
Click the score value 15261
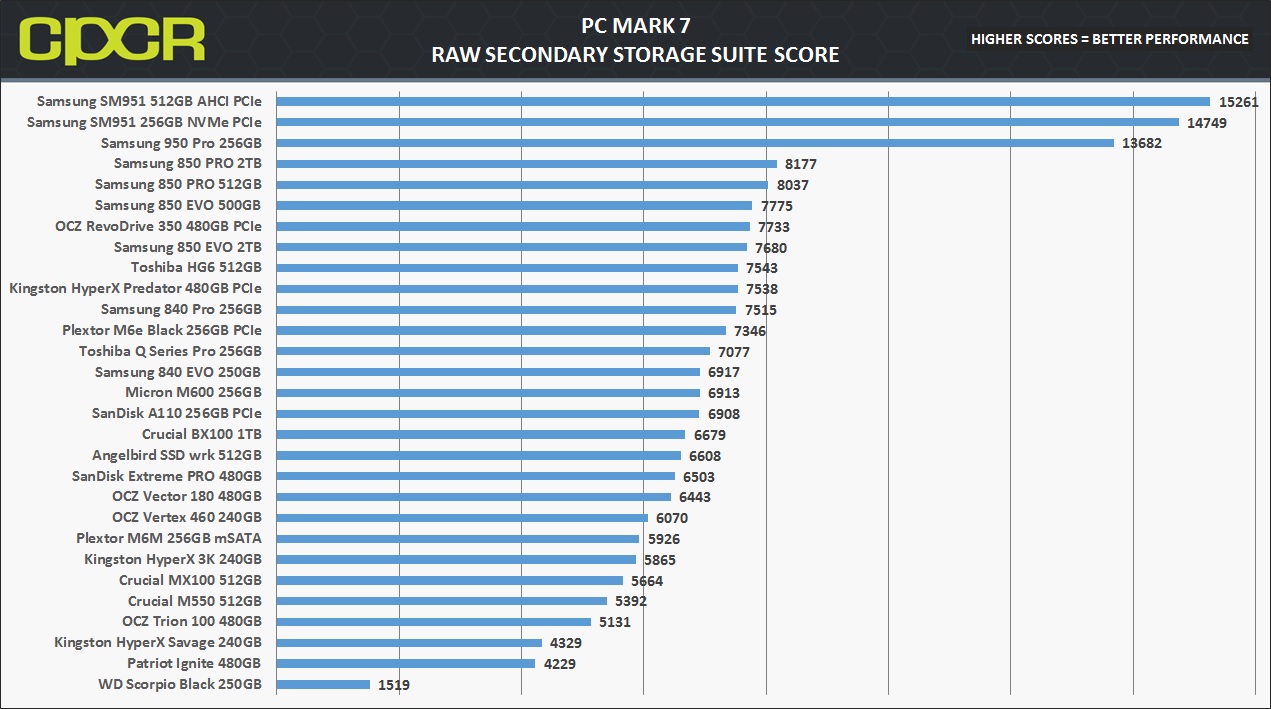[1238, 102]
